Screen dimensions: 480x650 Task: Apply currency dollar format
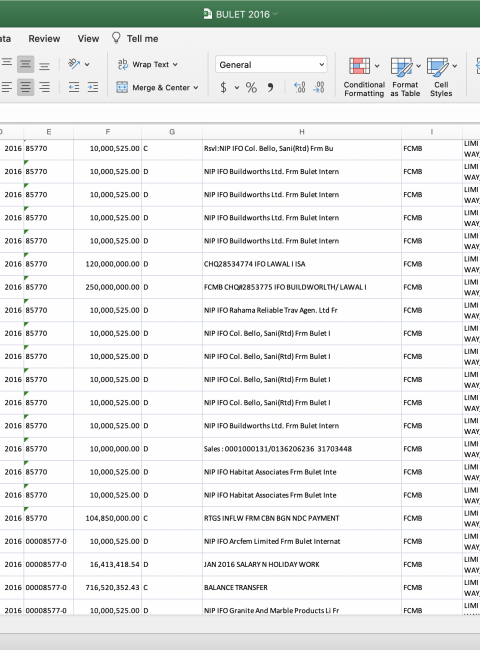223,87
